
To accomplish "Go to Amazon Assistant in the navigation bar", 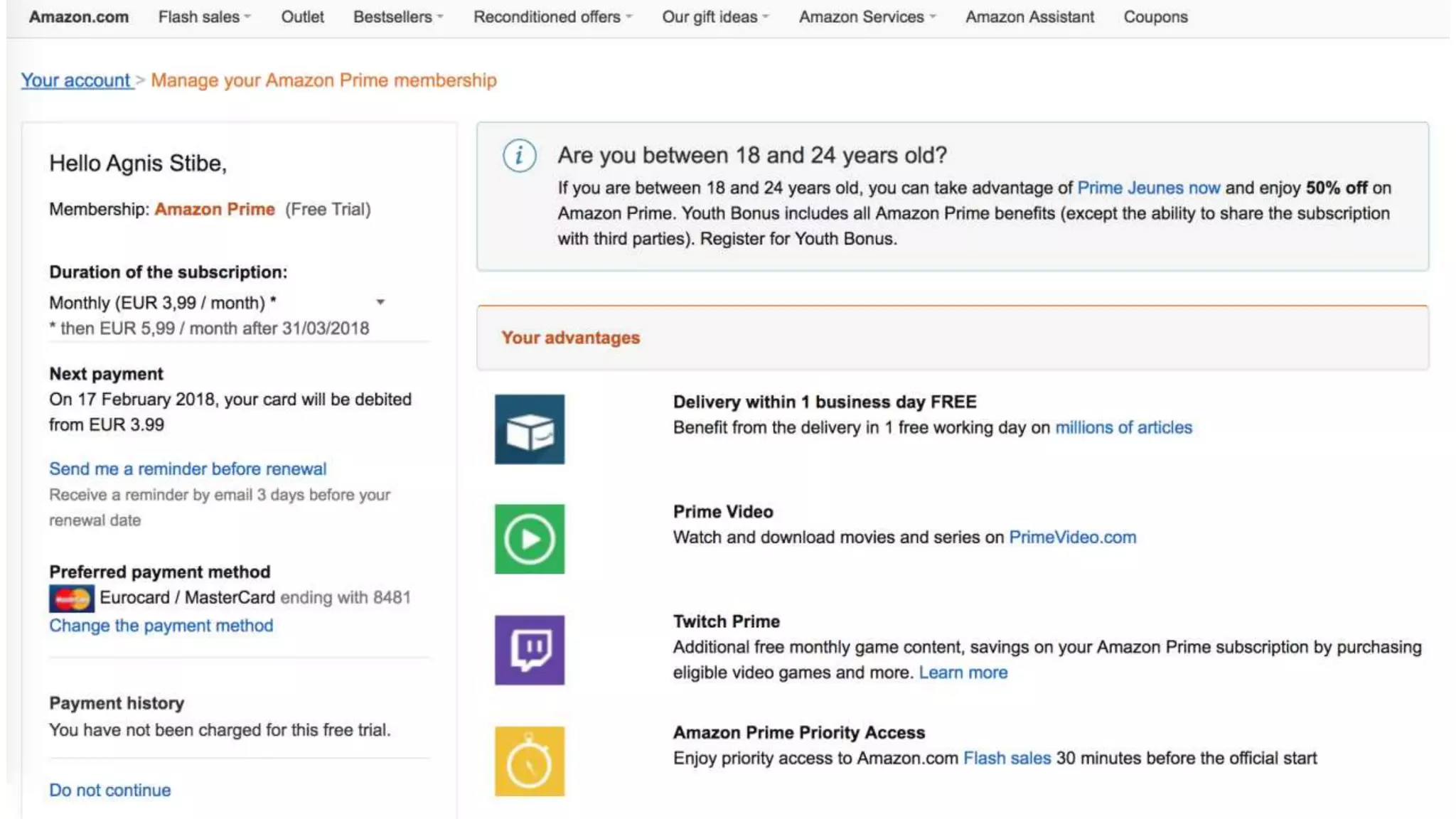I will coord(1029,17).
